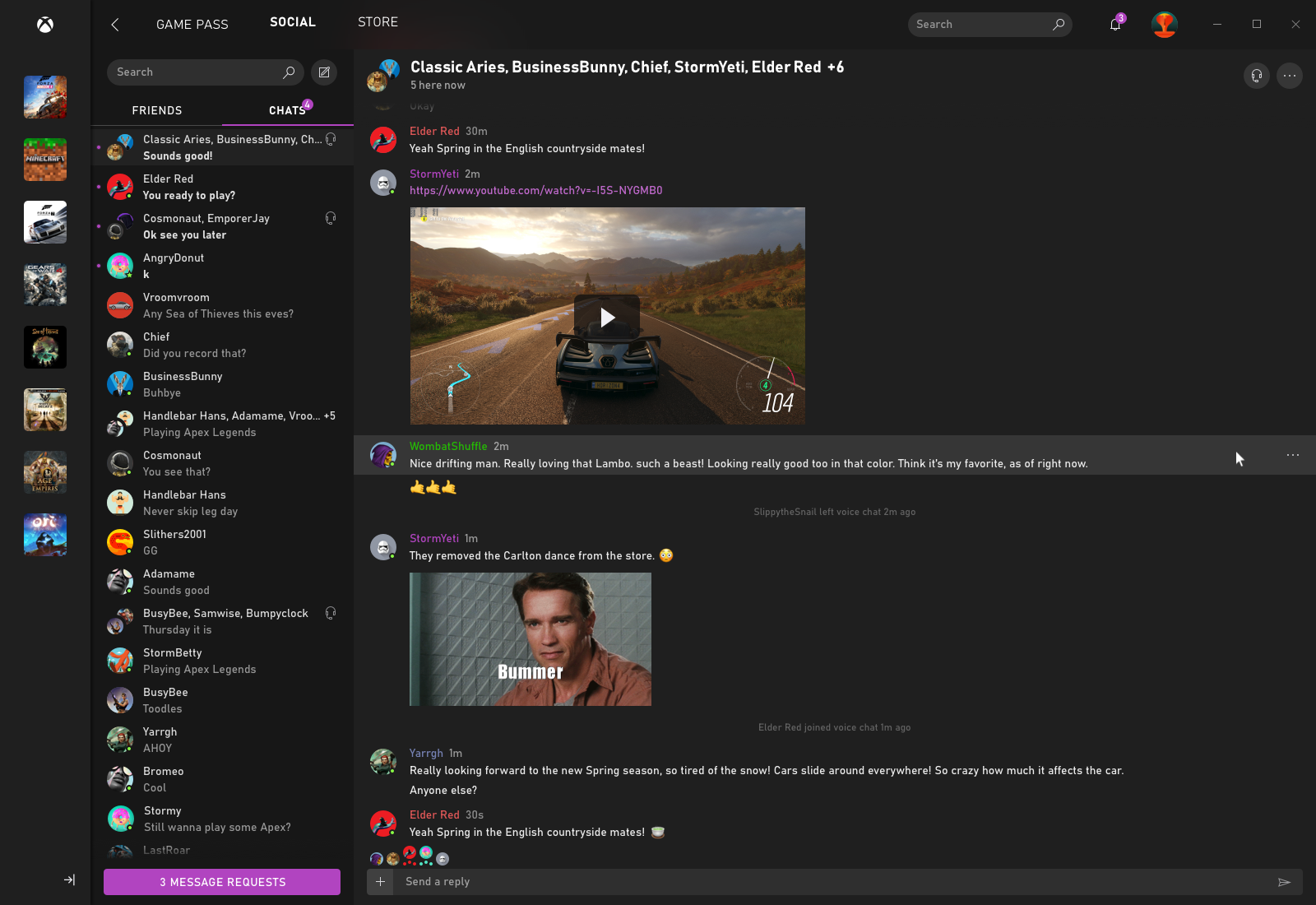View the Bummer GIF image

pos(531,639)
